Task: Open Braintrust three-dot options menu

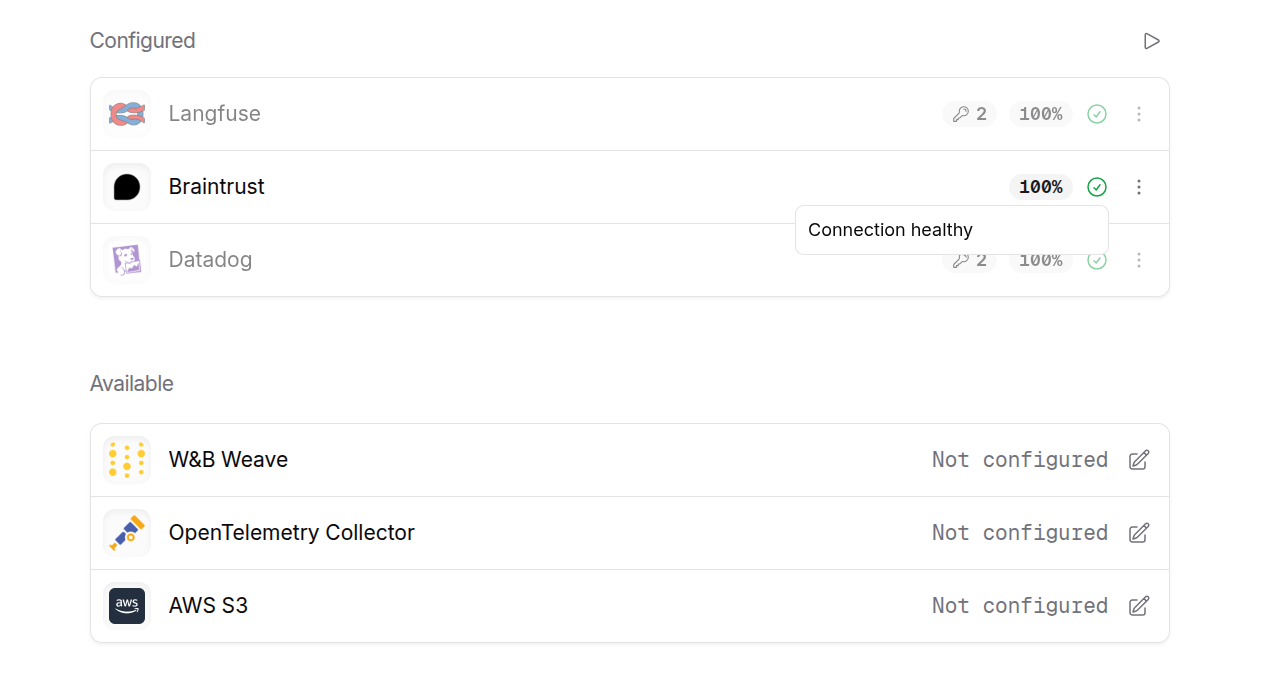Action: tap(1138, 187)
